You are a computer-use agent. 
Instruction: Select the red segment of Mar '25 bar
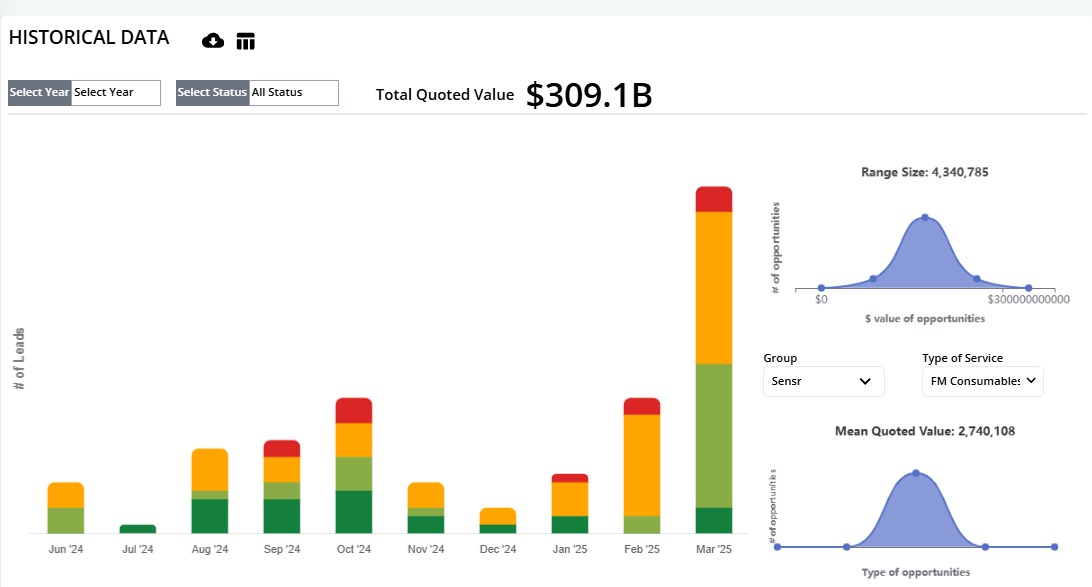714,200
